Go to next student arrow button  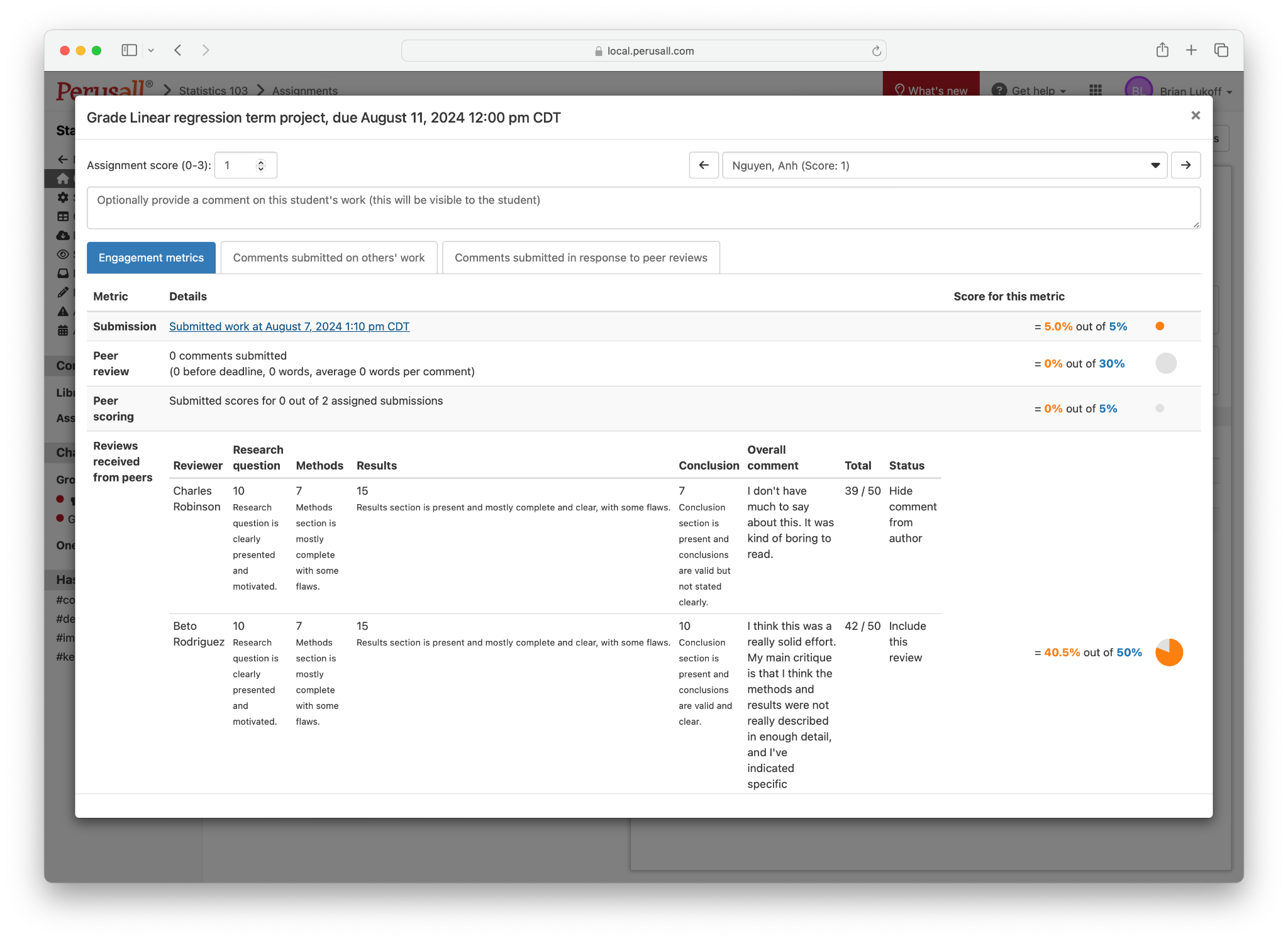[x=1185, y=165]
